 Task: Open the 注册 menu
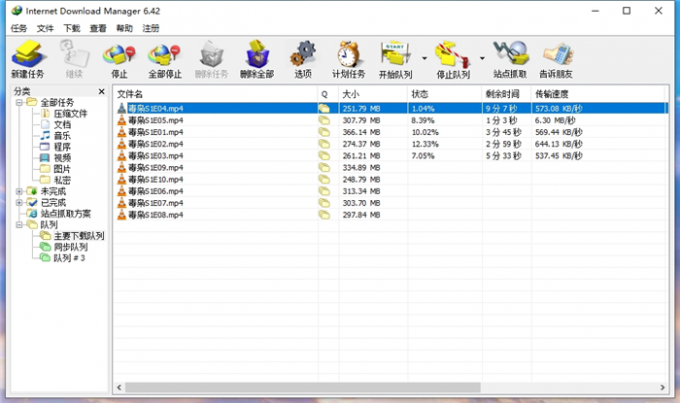pos(151,29)
